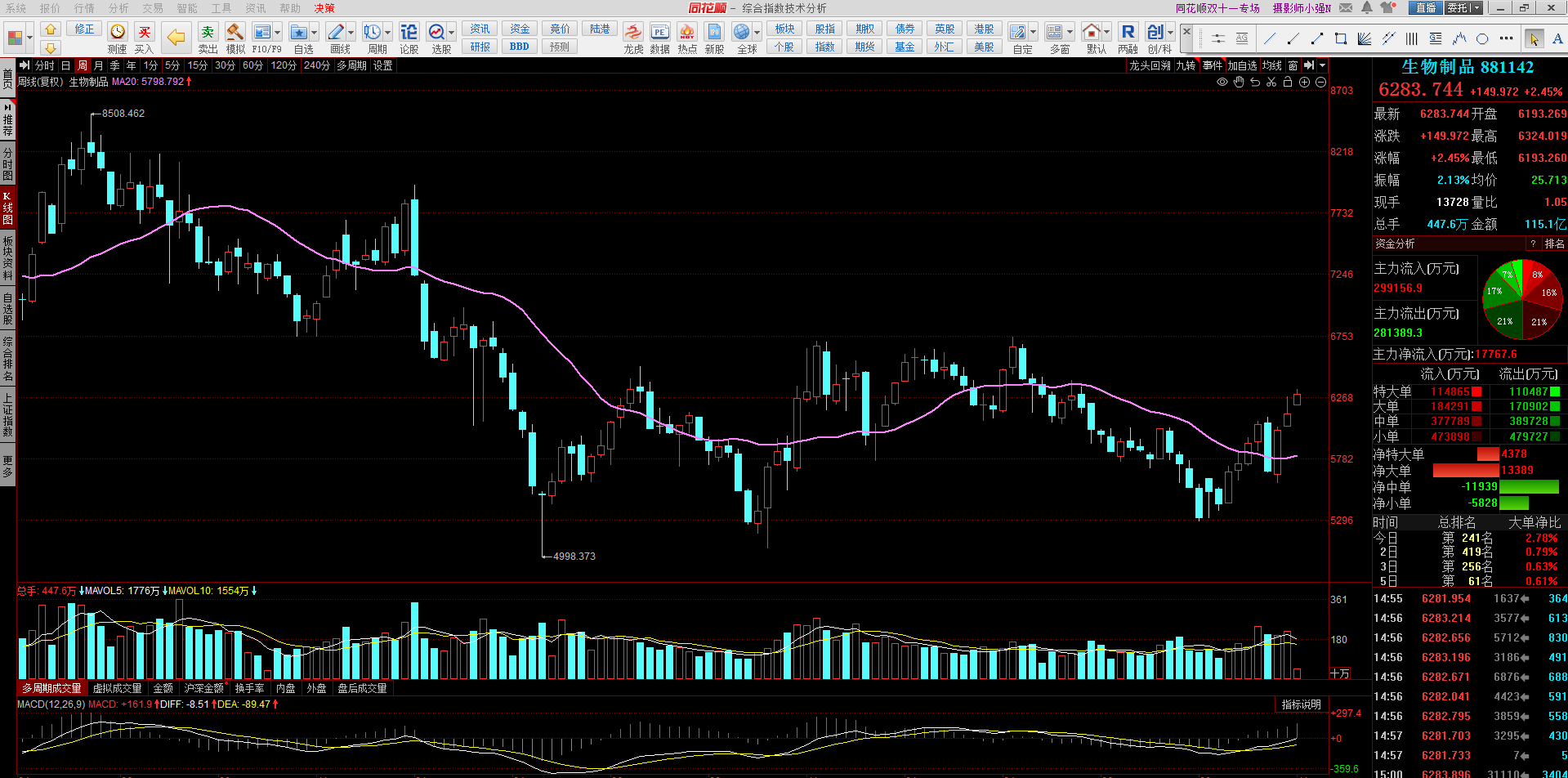The height and width of the screenshot is (778, 1568).
Task: Click the hand pan icon on chart
Action: (x=1239, y=82)
